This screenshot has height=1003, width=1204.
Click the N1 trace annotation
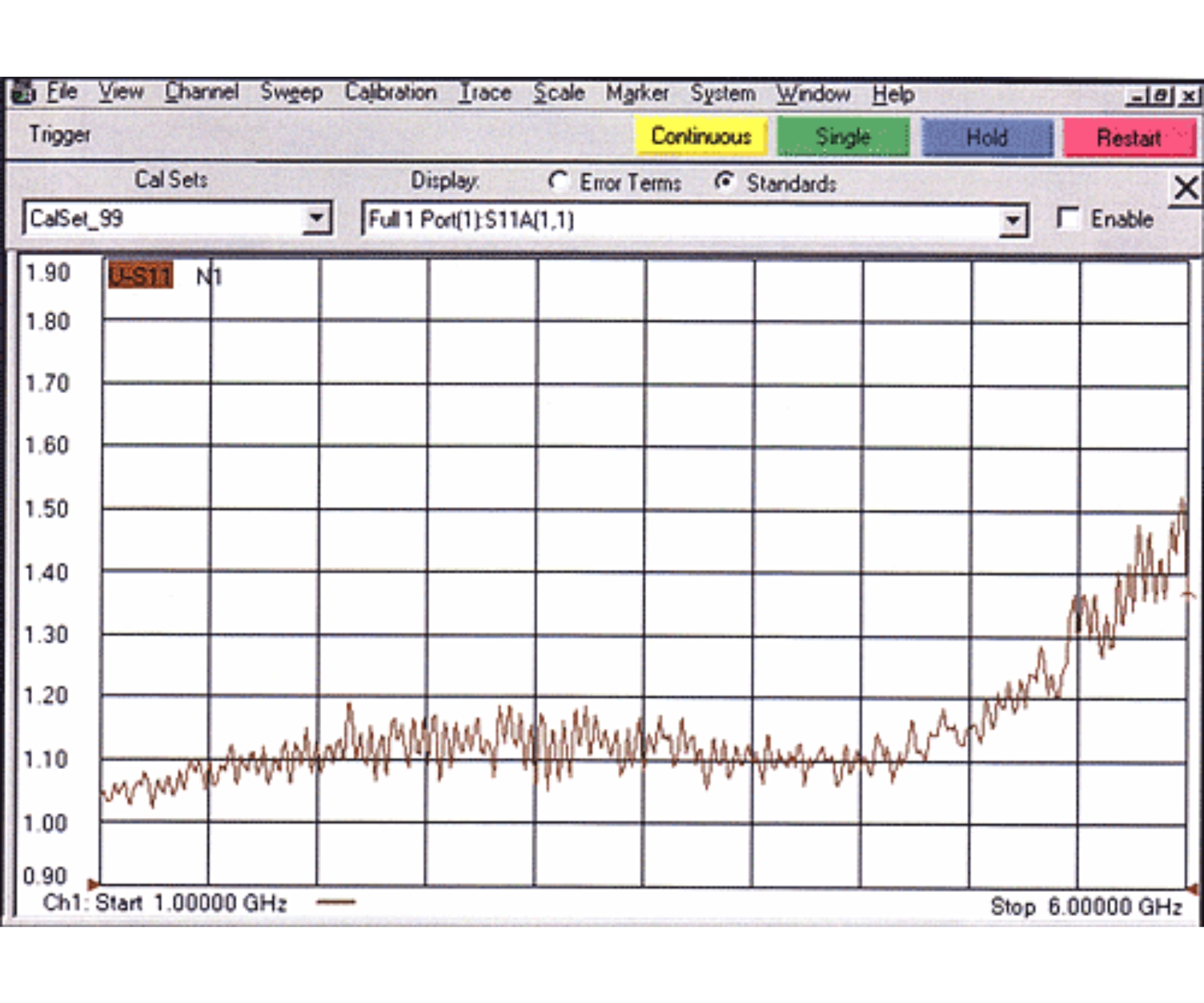(209, 277)
